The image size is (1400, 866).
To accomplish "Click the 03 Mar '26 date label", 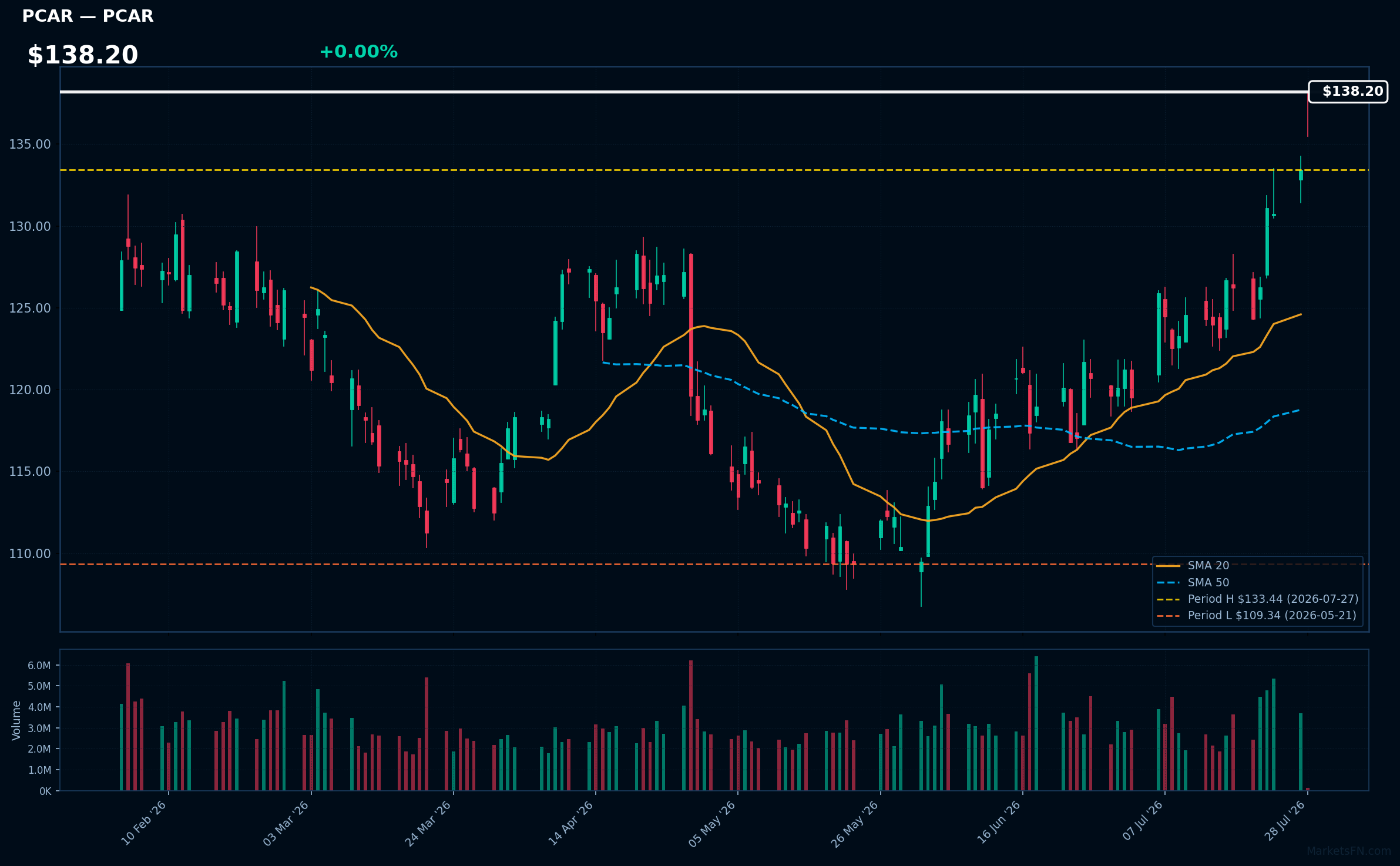I will pos(286,824).
